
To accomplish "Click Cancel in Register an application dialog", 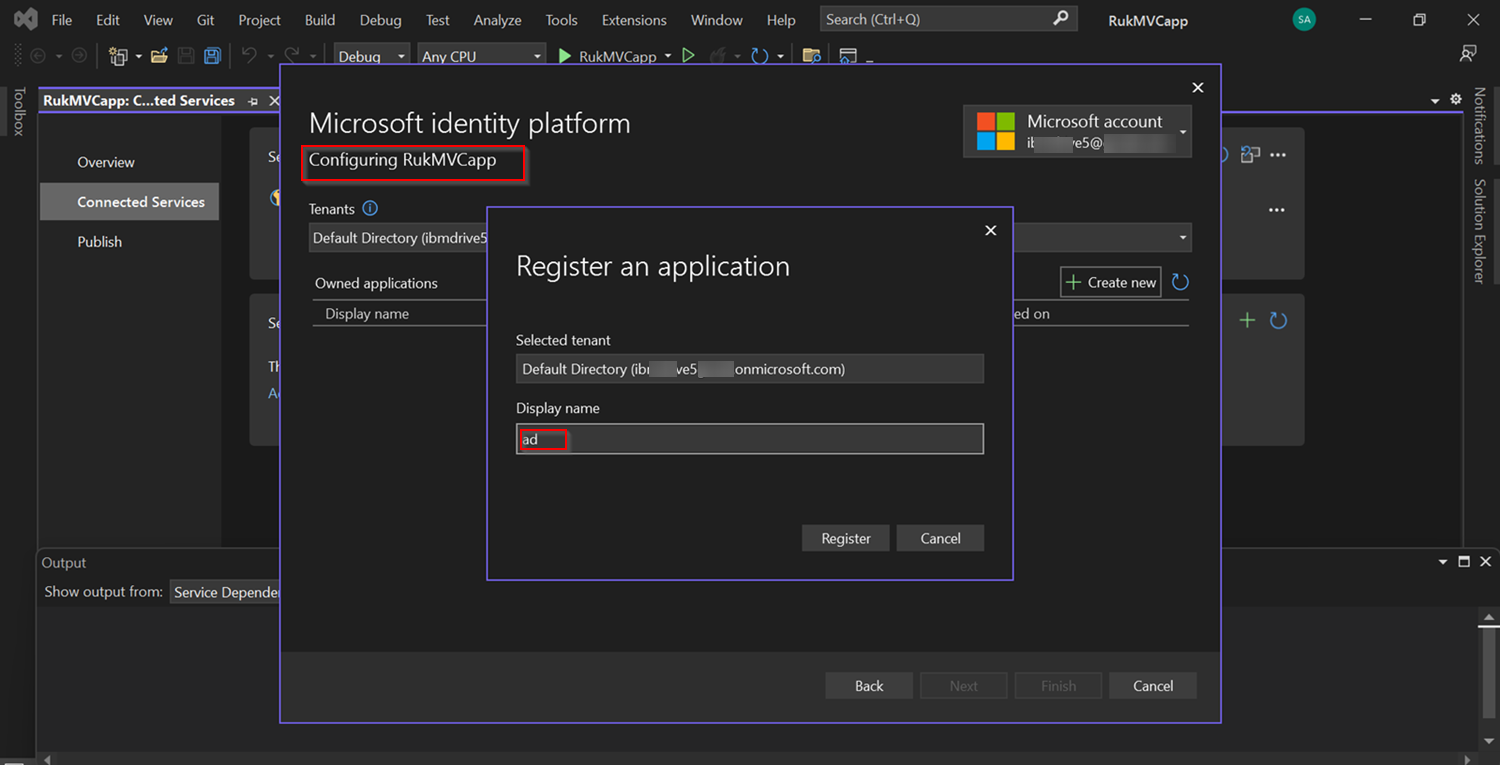I will [x=940, y=538].
